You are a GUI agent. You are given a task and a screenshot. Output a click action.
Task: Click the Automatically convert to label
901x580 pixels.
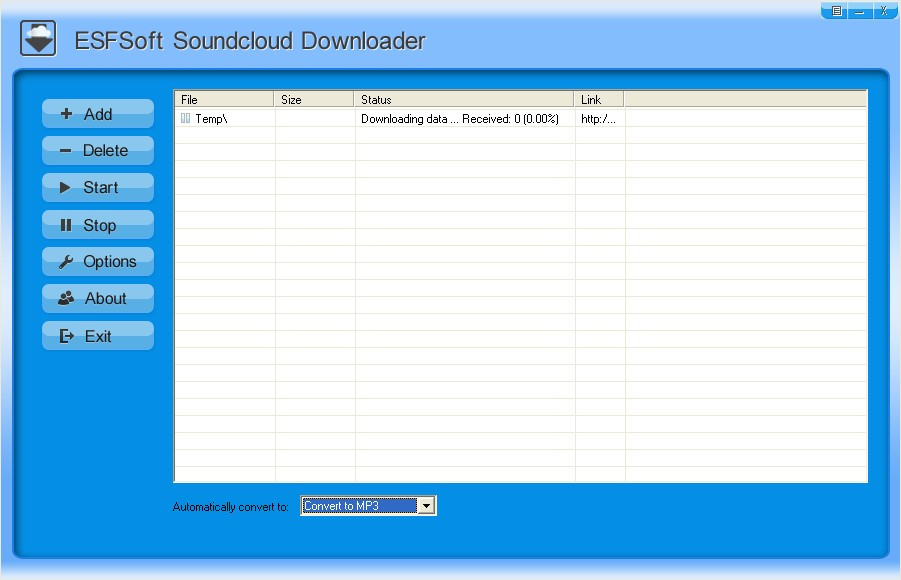(x=230, y=507)
